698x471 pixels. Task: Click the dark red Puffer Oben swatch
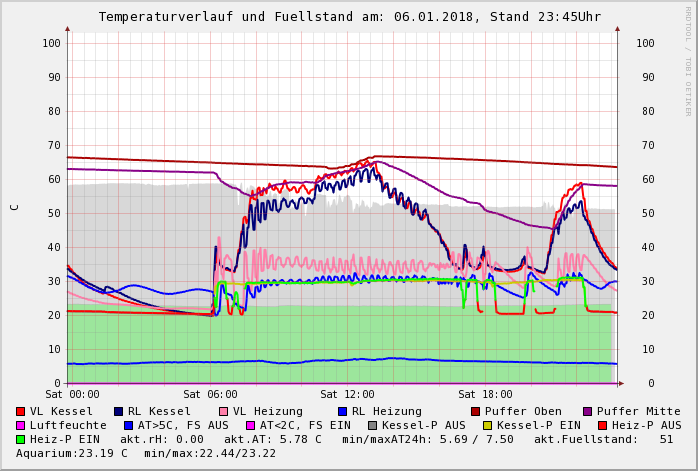tap(476, 411)
